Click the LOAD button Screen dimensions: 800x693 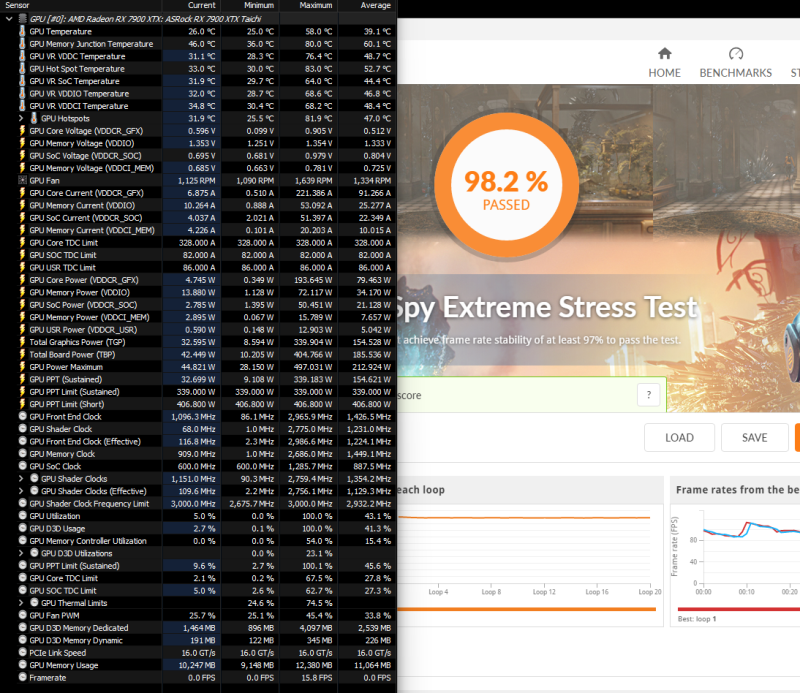(679, 437)
